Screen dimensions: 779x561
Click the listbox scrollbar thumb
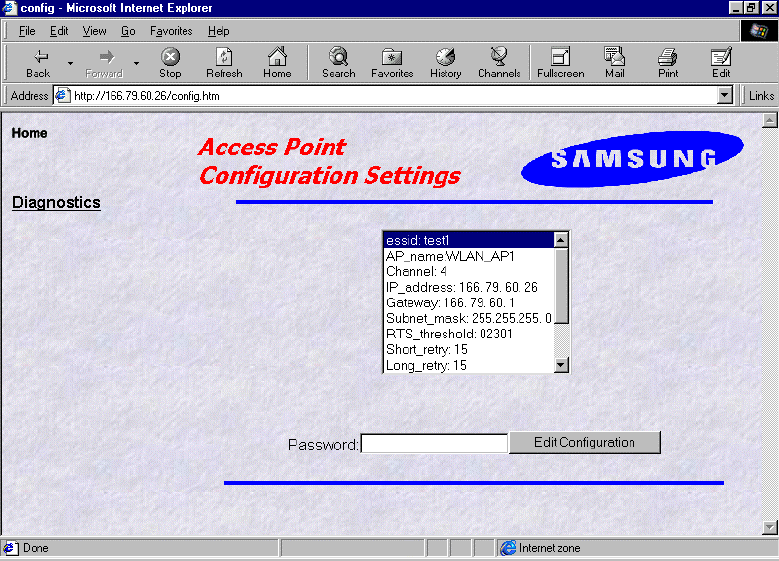tap(561, 286)
